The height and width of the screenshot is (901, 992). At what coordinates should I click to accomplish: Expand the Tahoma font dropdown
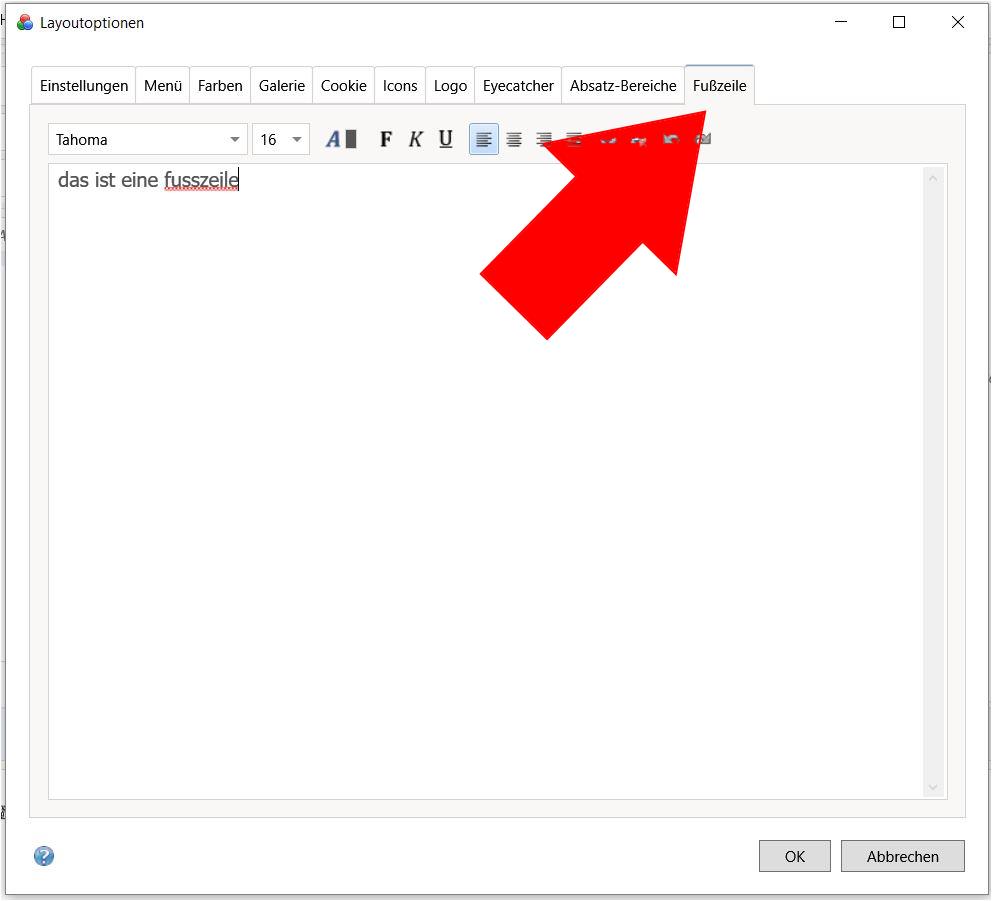coord(148,139)
